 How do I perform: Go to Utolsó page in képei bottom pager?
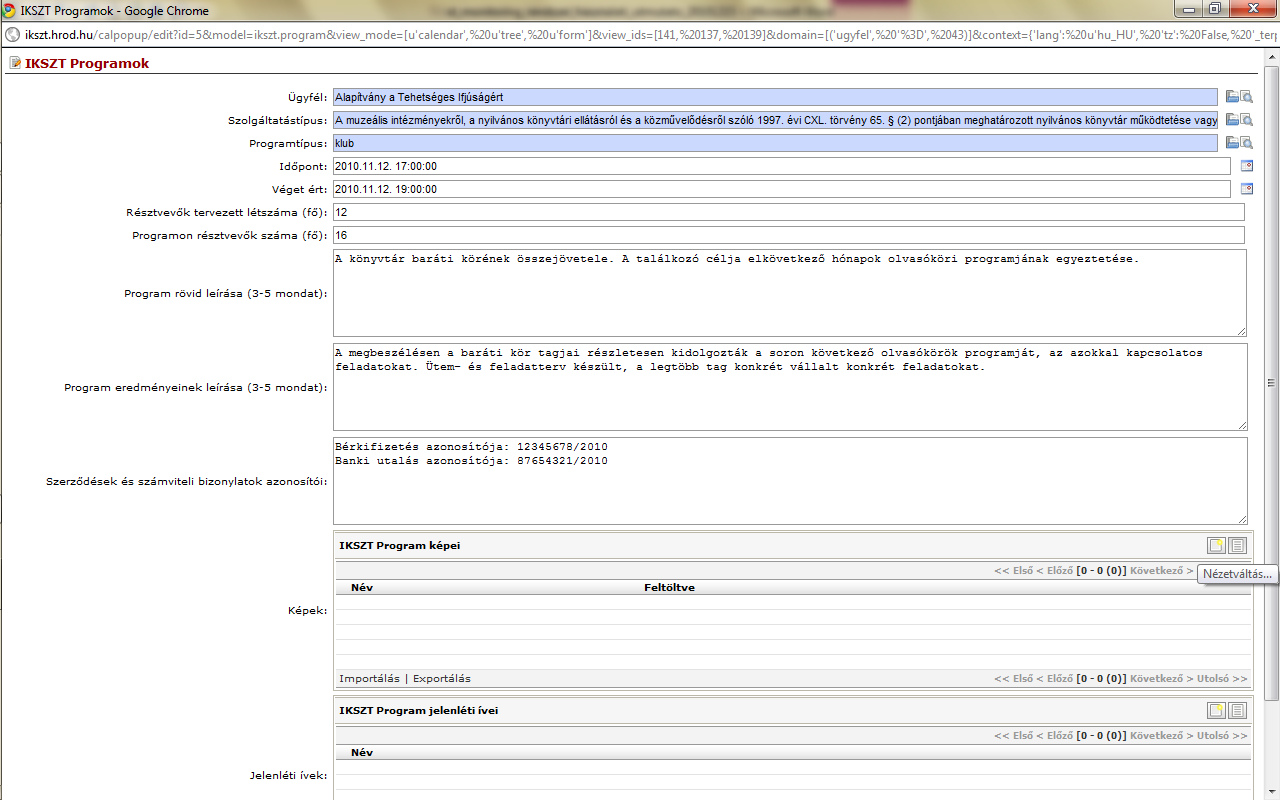tap(1222, 679)
